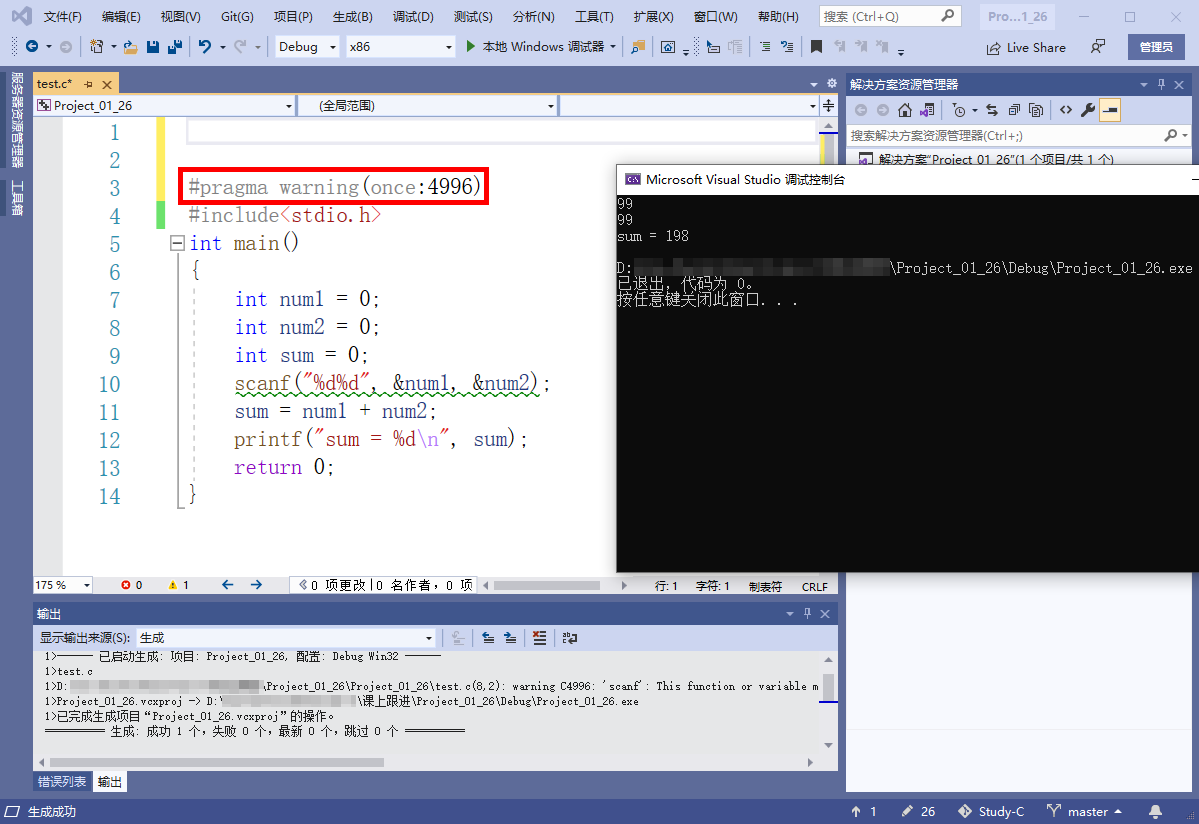Click the Home icon in Solution Explorer
The height and width of the screenshot is (824, 1199).
(905, 110)
